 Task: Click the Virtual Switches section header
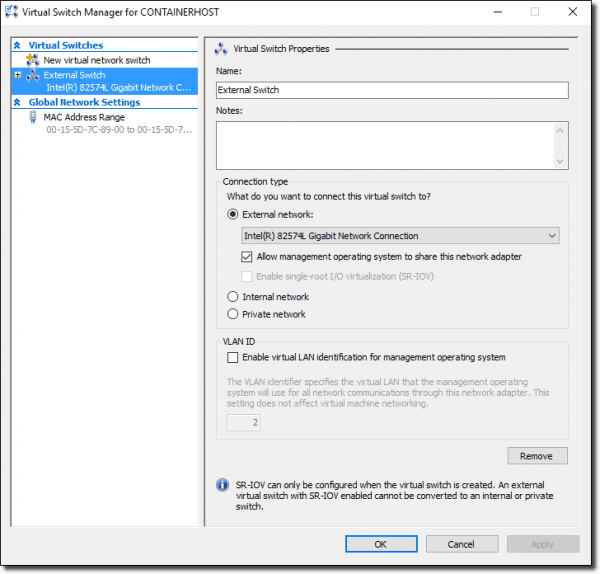(x=66, y=46)
